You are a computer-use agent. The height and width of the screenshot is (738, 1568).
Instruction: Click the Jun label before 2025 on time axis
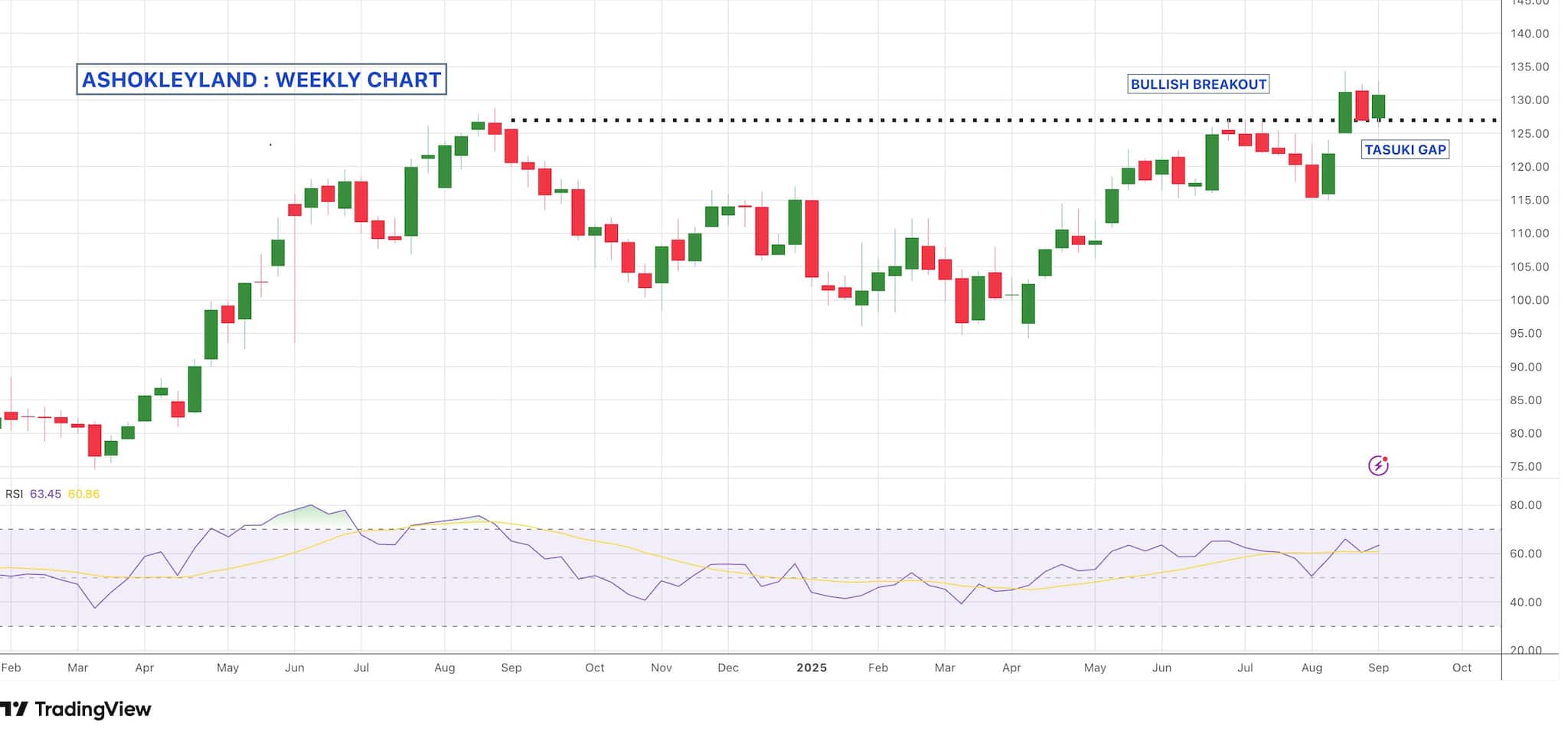[295, 668]
